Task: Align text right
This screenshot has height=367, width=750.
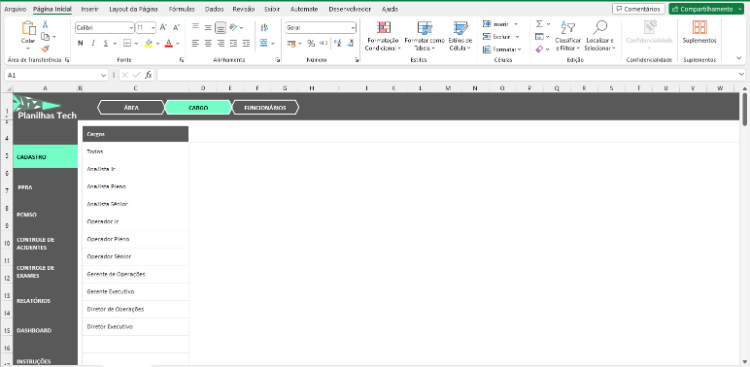Action: 221,44
